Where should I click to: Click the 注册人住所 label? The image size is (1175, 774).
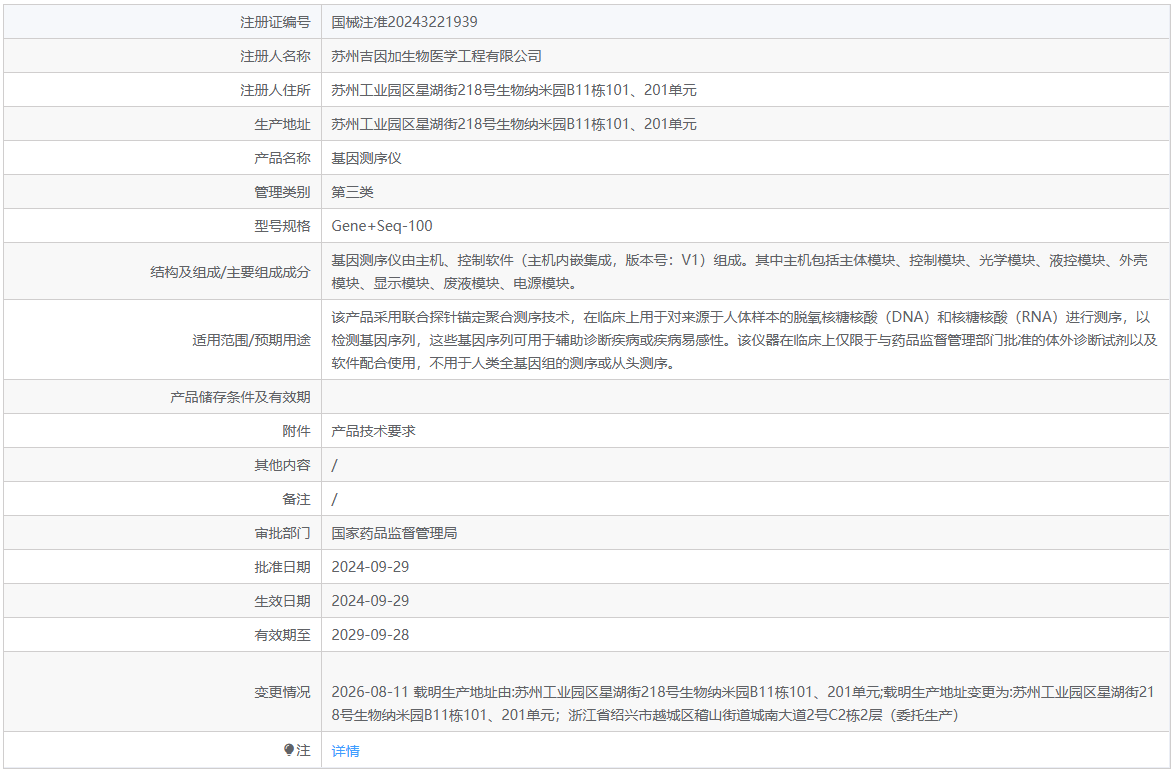(275, 90)
